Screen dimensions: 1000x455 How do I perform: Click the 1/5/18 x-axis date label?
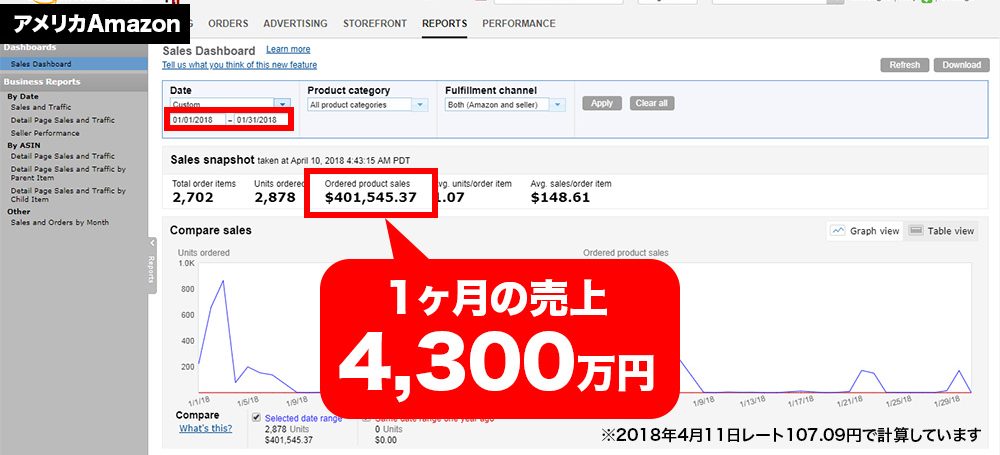tap(246, 403)
